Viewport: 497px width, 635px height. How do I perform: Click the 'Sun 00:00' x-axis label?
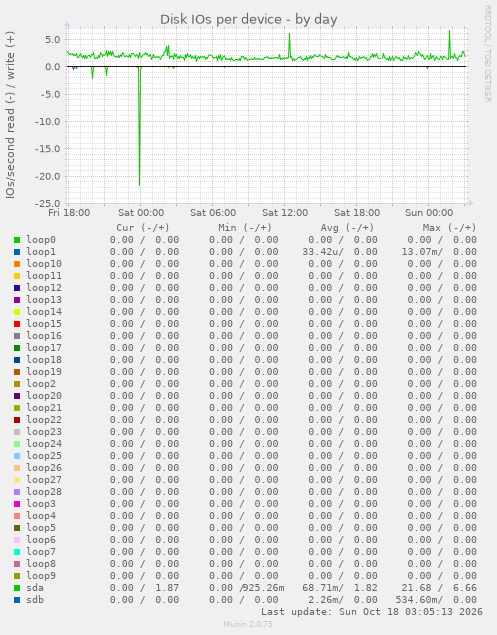click(429, 213)
